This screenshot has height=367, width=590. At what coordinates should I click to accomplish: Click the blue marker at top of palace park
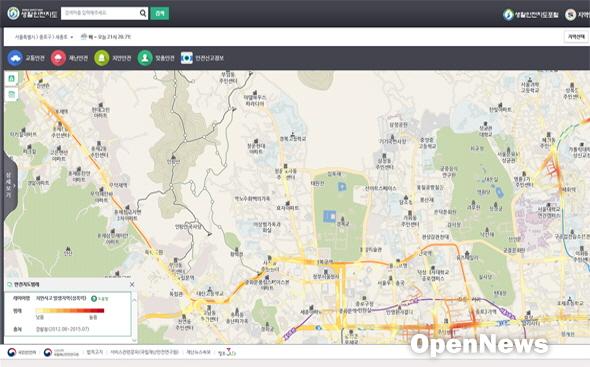click(x=342, y=186)
